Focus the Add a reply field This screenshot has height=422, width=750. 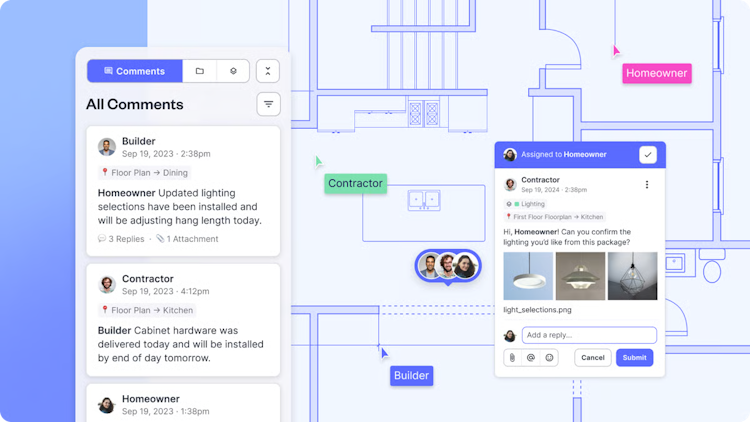[589, 335]
